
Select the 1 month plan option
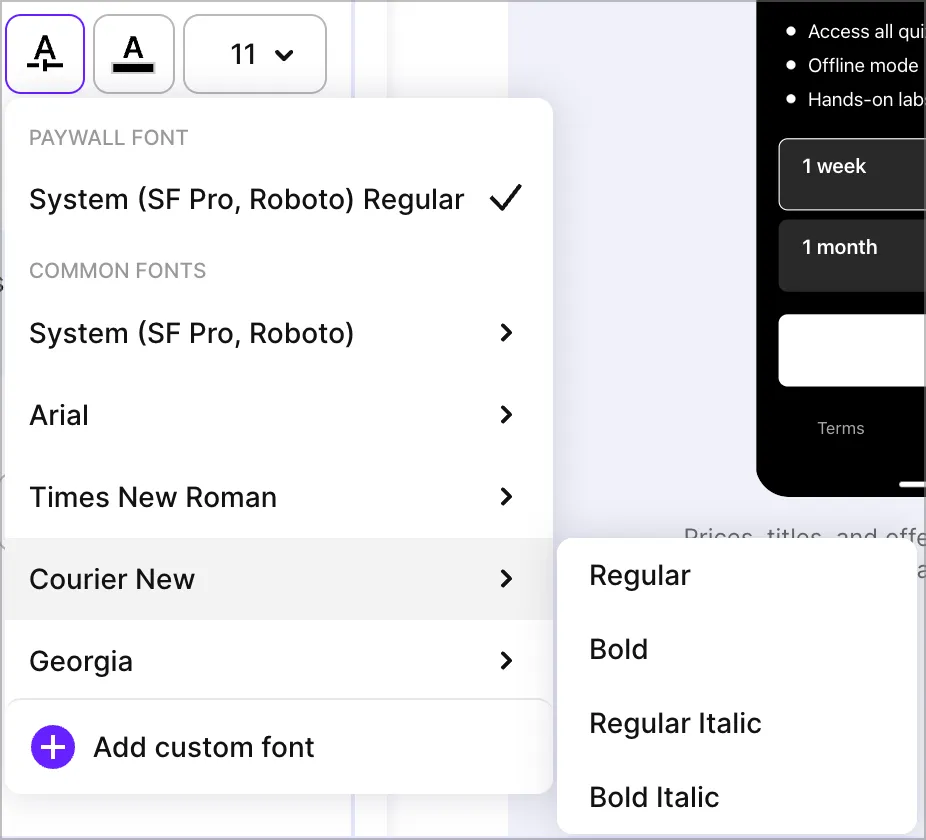[852, 255]
